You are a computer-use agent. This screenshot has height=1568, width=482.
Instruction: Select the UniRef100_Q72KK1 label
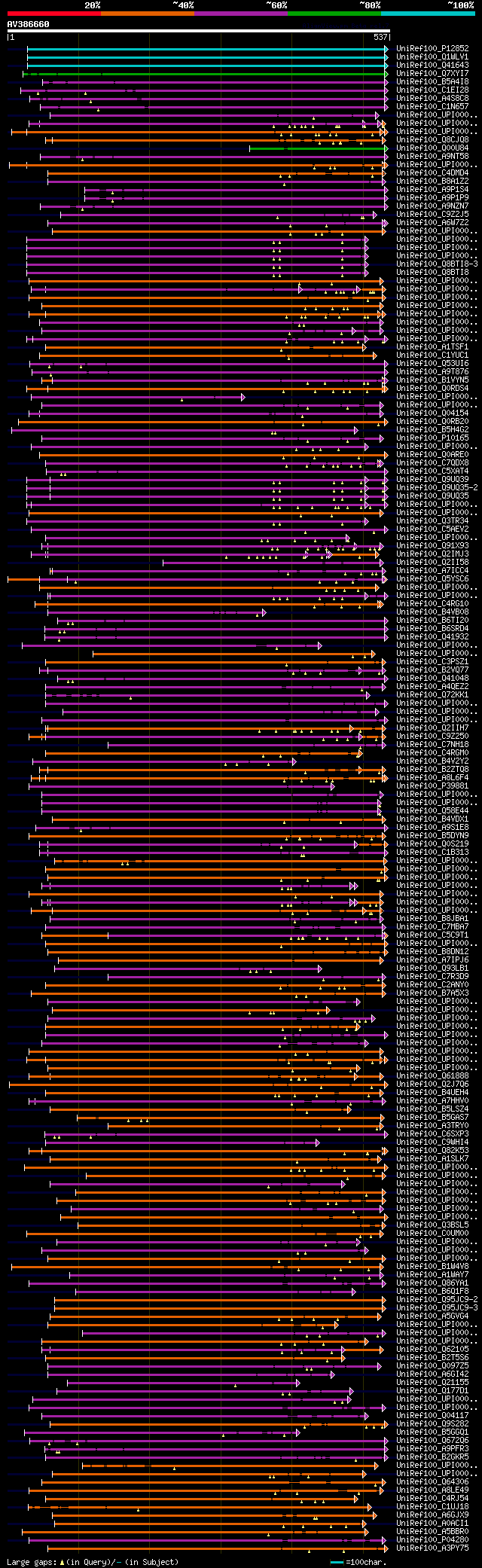tap(432, 694)
